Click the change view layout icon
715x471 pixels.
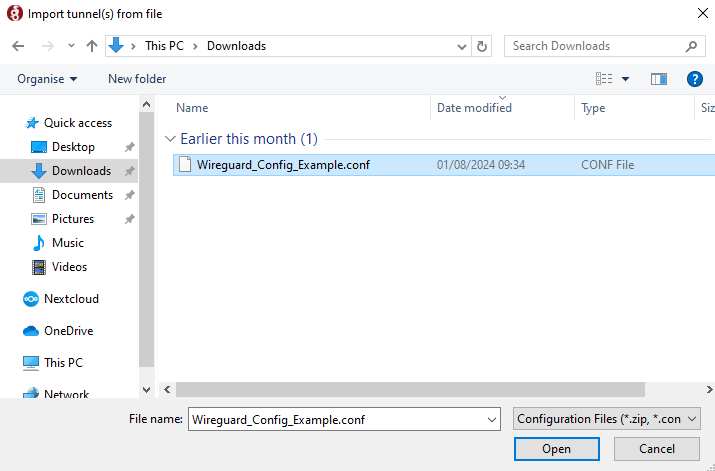pyautogui.click(x=604, y=79)
